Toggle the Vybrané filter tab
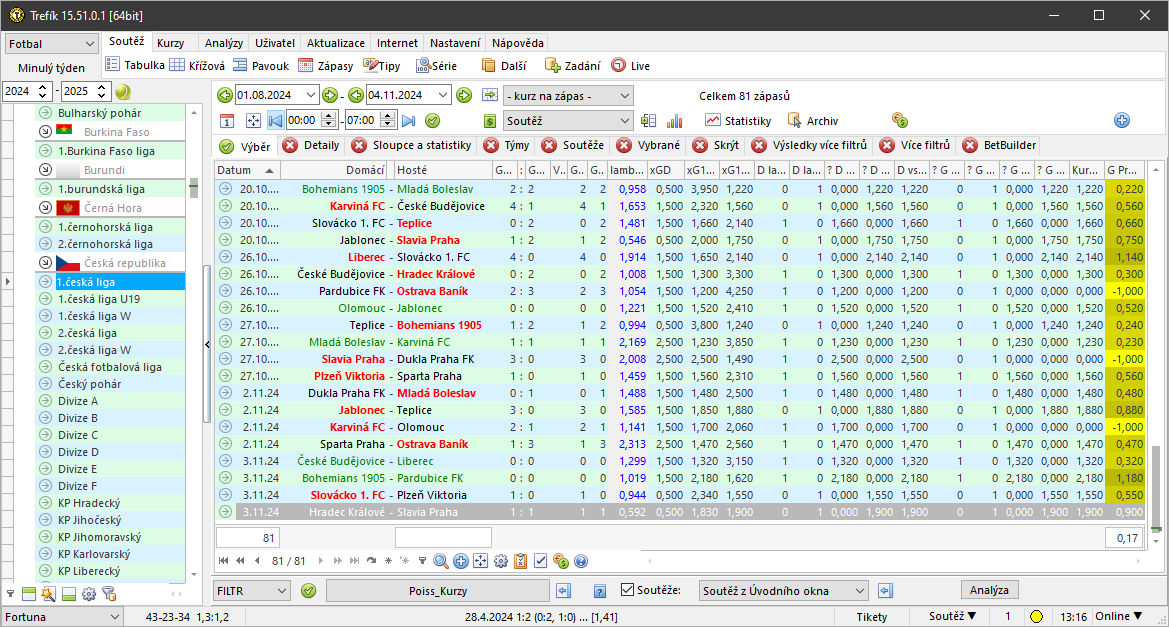The image size is (1169, 627). click(649, 145)
